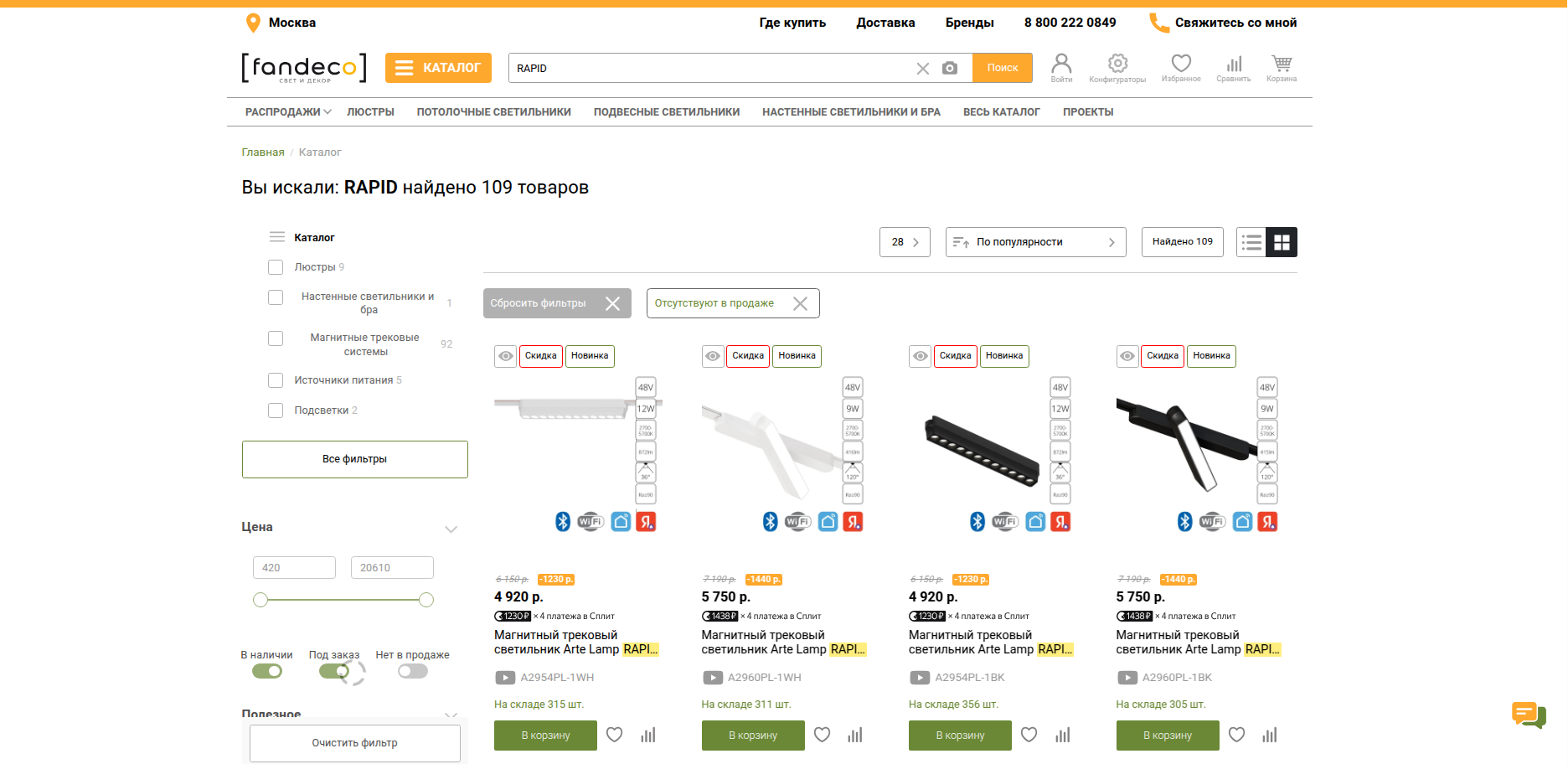Viewport: 1568px width, 764px height.
Task: Switch to list view layout
Action: pos(1251,242)
